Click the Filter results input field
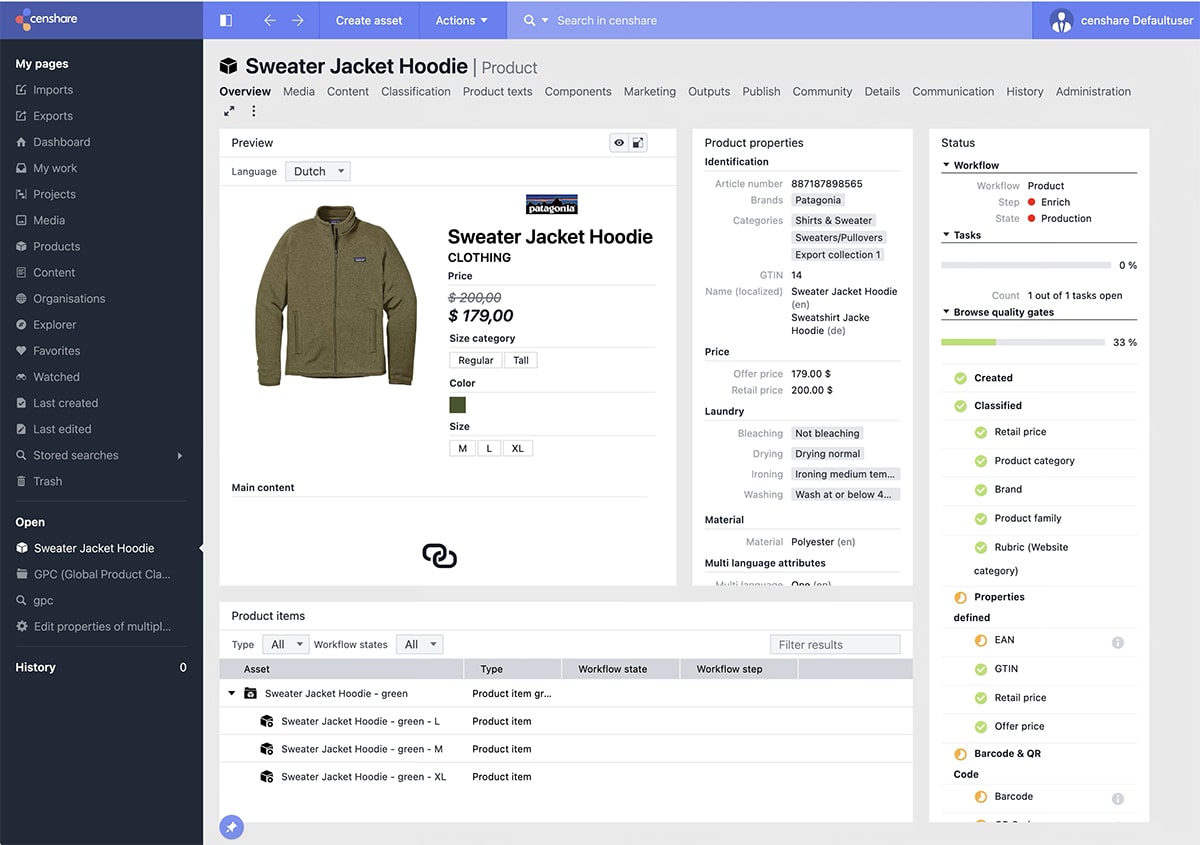Image resolution: width=1200 pixels, height=845 pixels. pos(835,645)
